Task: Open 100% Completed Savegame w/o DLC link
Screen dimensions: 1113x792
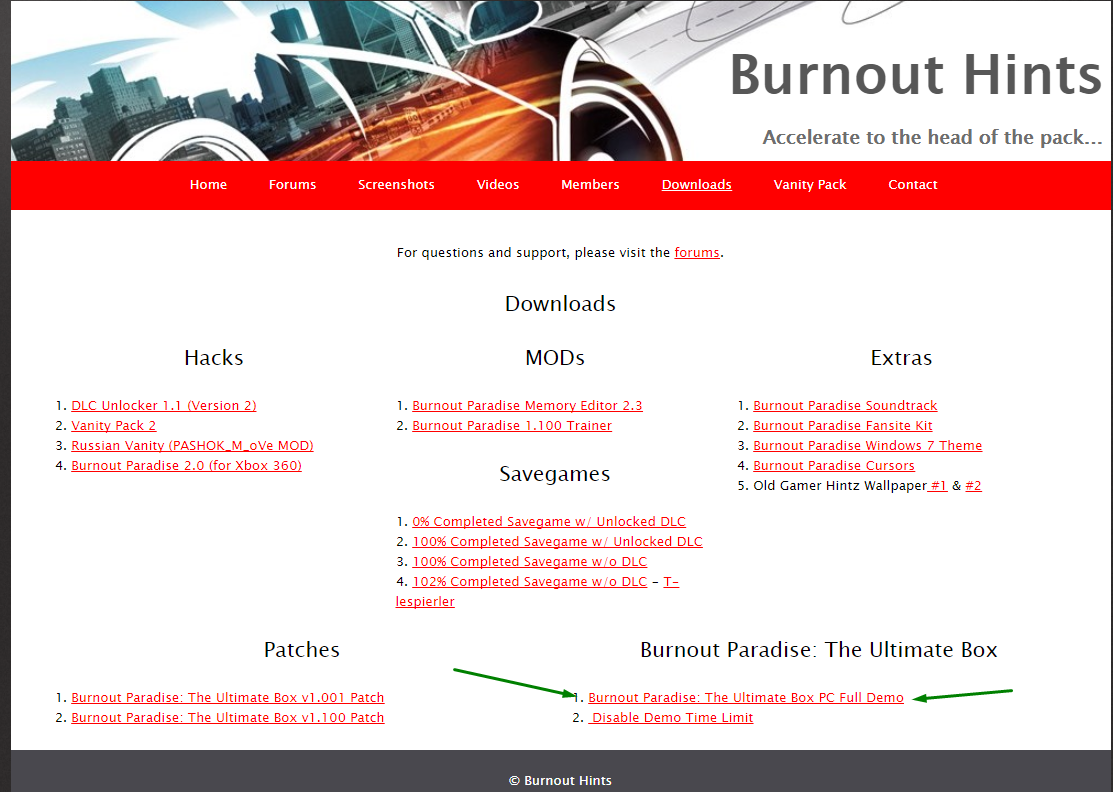Action: pyautogui.click(x=530, y=561)
